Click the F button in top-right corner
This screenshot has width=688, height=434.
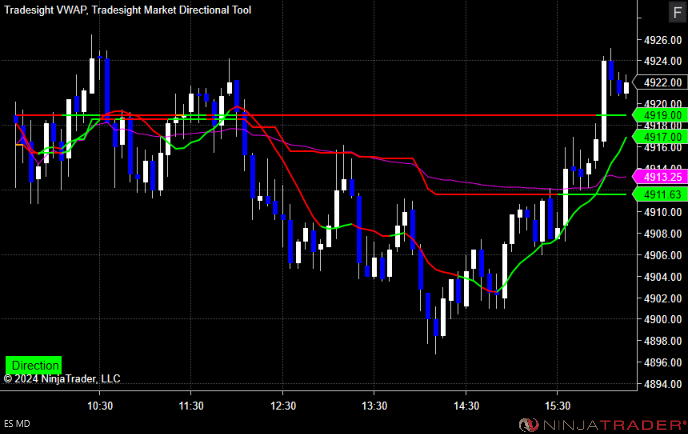(x=678, y=12)
